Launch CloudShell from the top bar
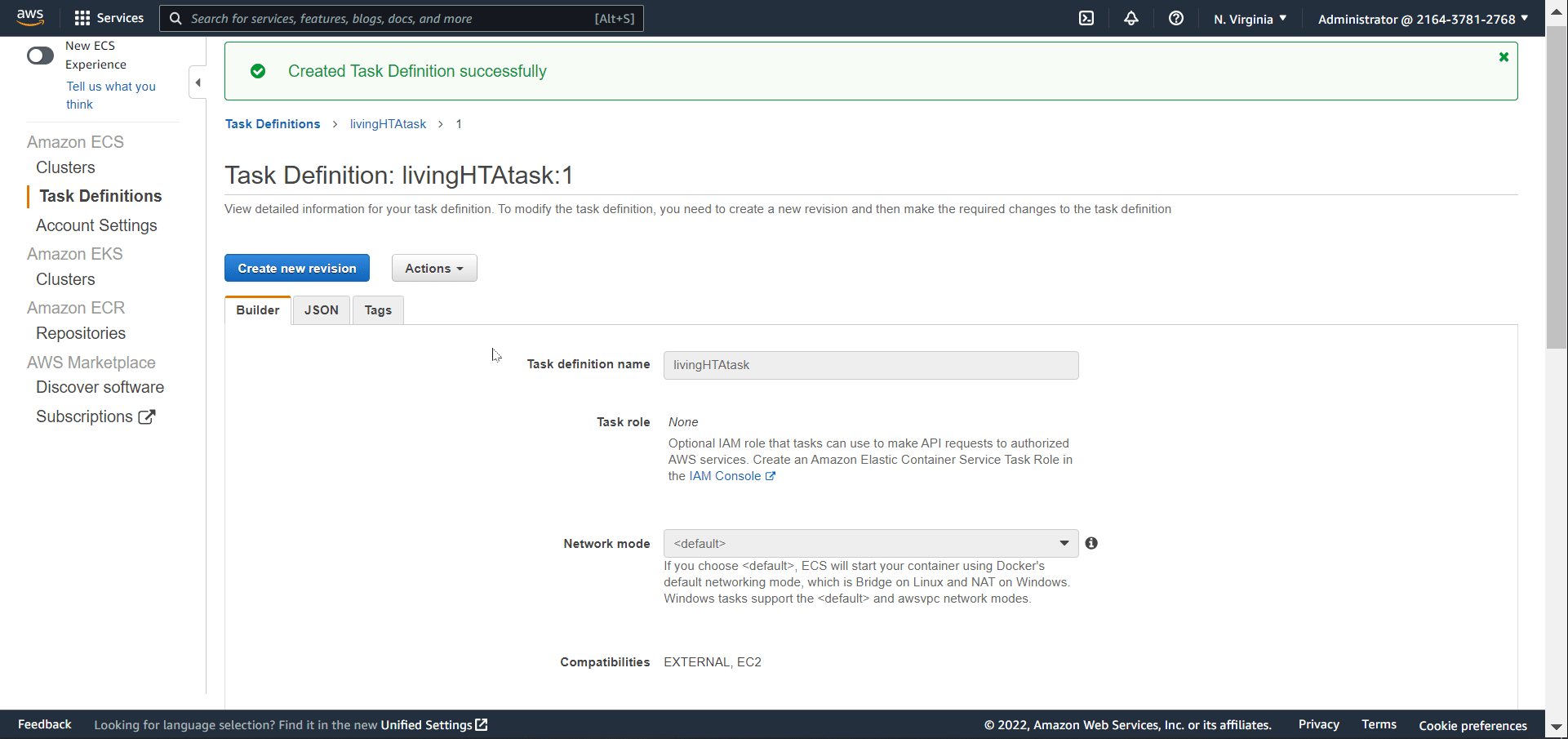This screenshot has height=739, width=1568. coord(1086,18)
